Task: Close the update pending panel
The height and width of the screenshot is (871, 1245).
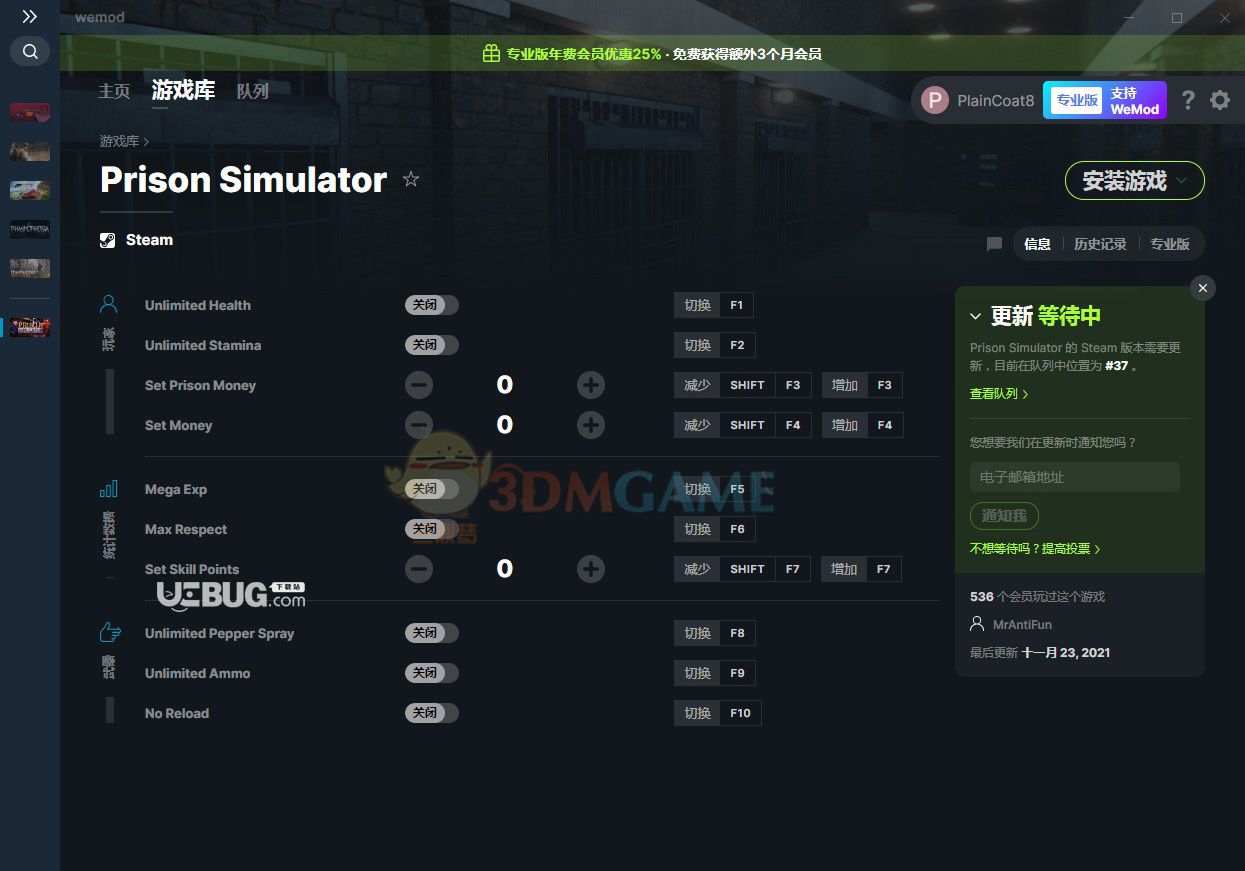Action: 1203,288
